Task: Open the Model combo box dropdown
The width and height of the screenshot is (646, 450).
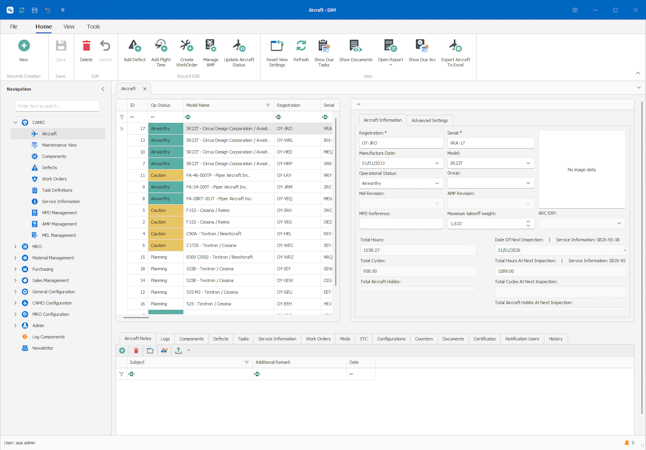Action: click(x=528, y=163)
